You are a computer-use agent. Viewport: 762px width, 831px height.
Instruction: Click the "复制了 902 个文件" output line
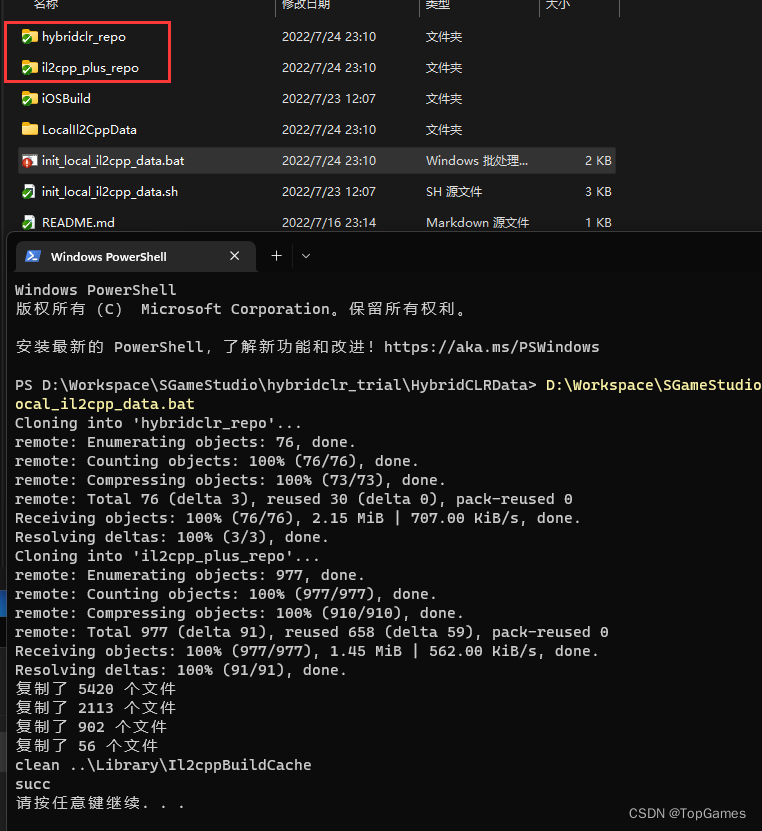(91, 727)
